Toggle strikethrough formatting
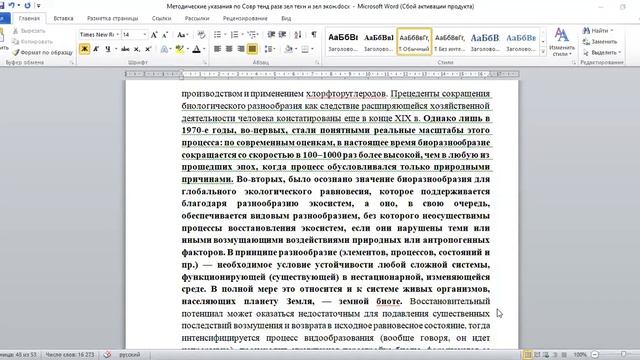The image size is (640, 360). [x=125, y=49]
